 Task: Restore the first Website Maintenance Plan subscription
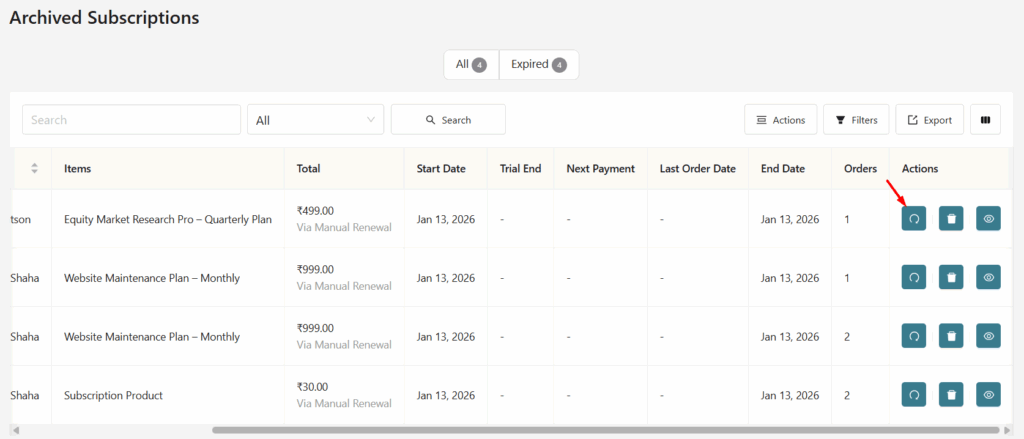913,277
